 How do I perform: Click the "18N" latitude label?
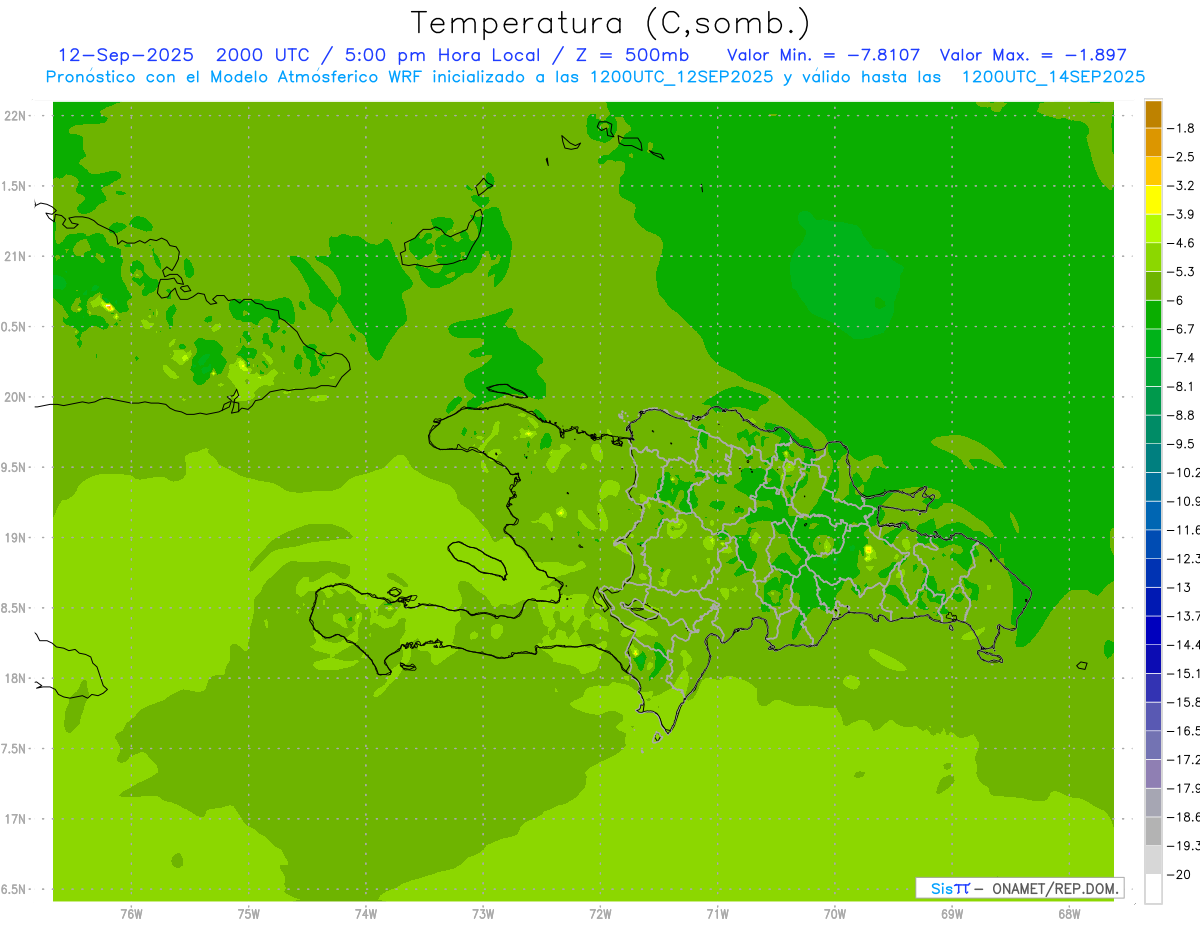[15, 679]
